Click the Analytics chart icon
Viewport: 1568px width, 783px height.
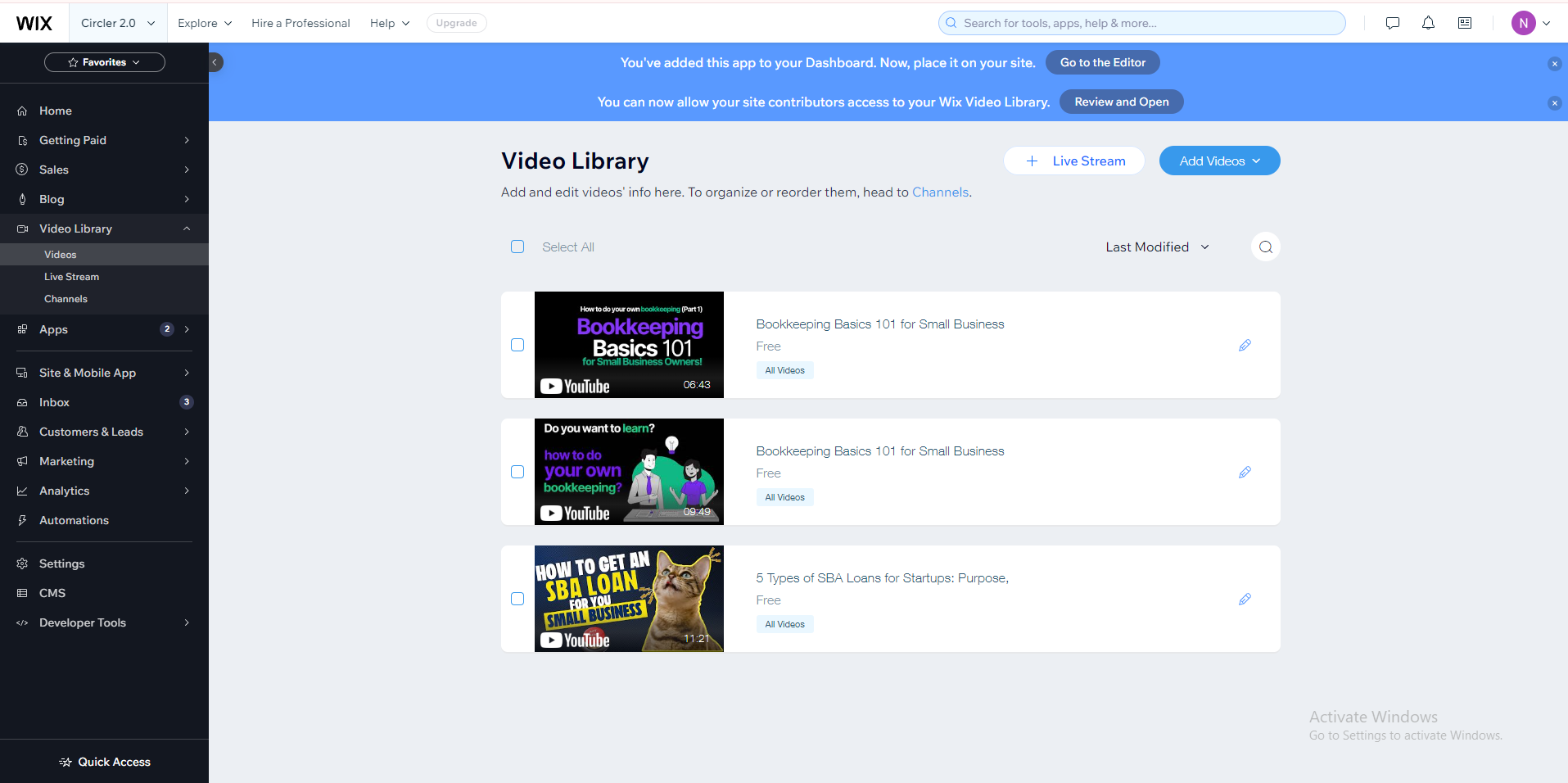(22, 491)
